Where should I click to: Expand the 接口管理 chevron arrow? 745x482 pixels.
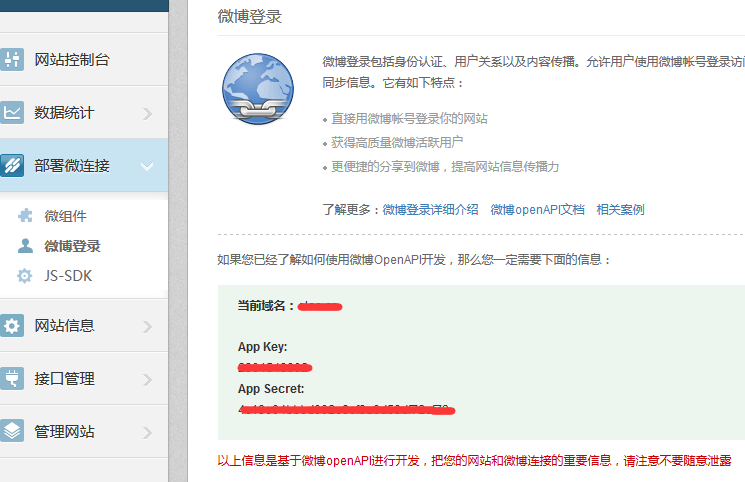coord(147,379)
